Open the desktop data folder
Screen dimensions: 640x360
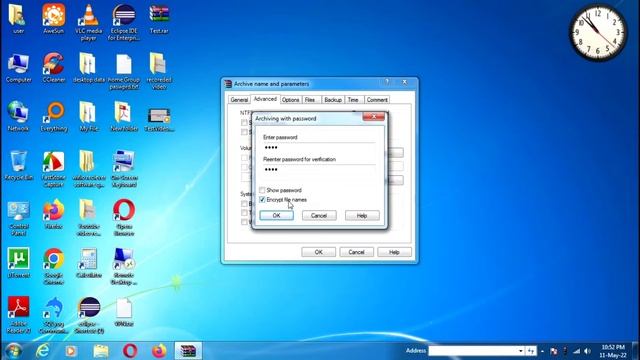pos(89,68)
